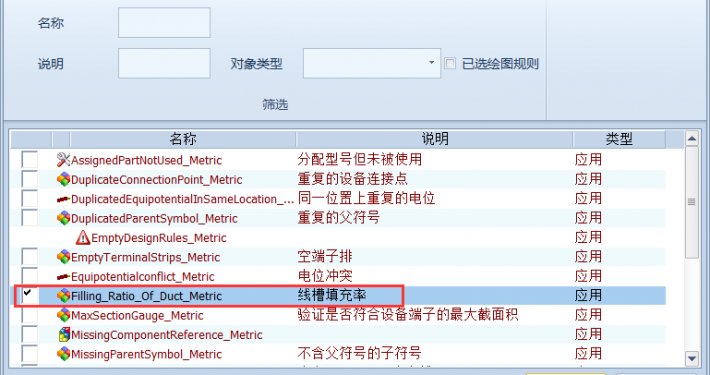The image size is (710, 375).
Task: Click description 空端子排
Action: (x=325, y=256)
